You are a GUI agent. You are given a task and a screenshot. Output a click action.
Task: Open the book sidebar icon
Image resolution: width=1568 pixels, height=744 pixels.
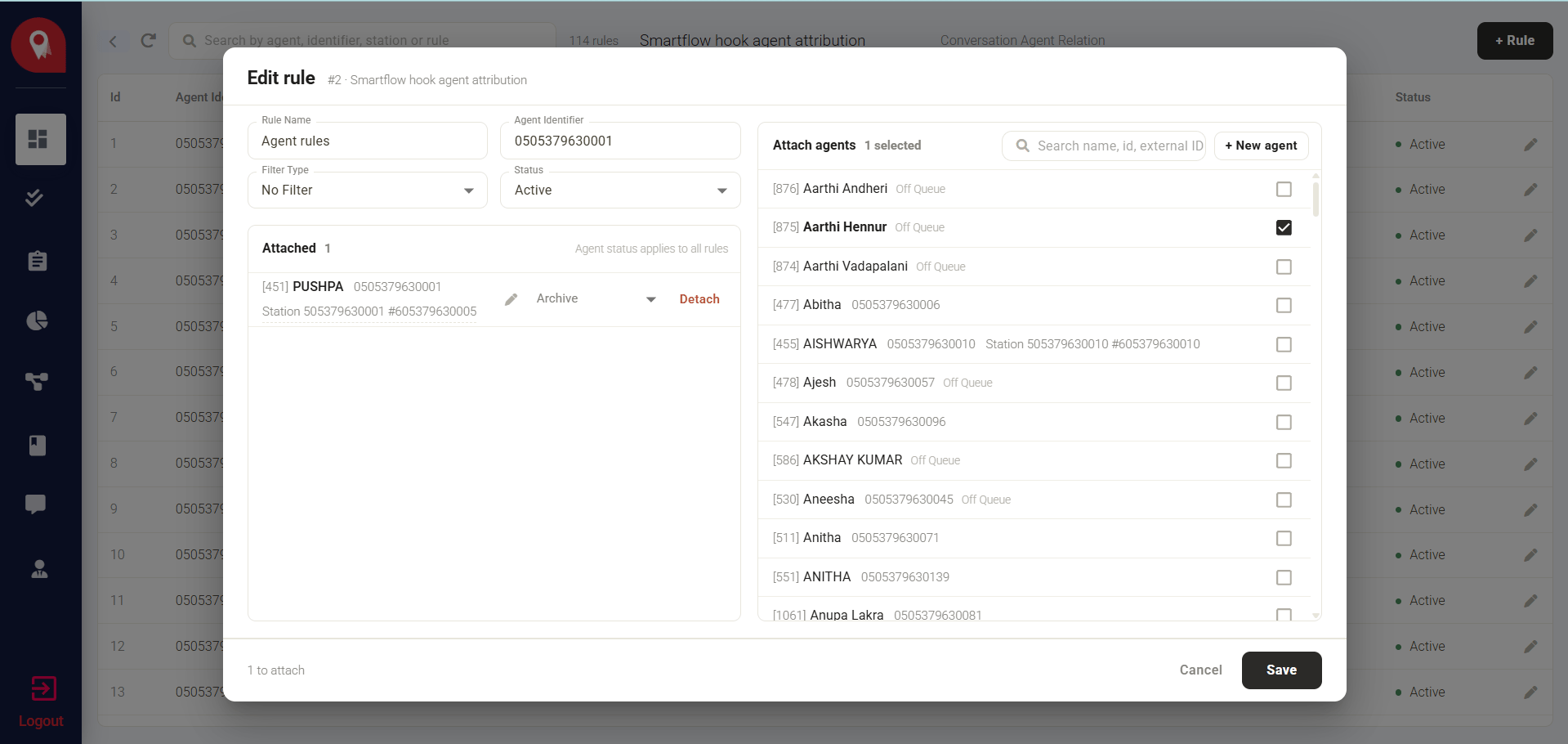tap(38, 445)
